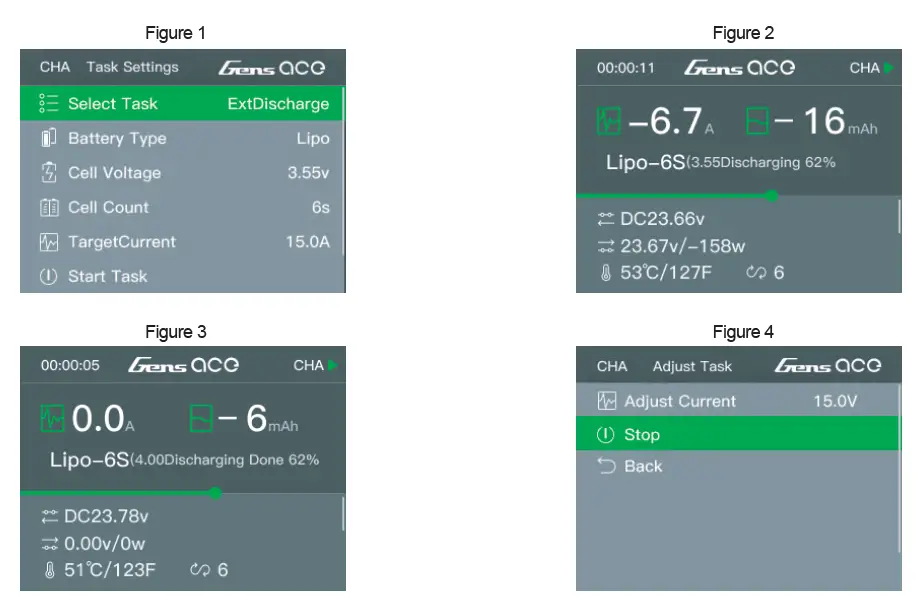Change the Battery Type Lipo value
Screen dimensions: 921x608
(312, 138)
